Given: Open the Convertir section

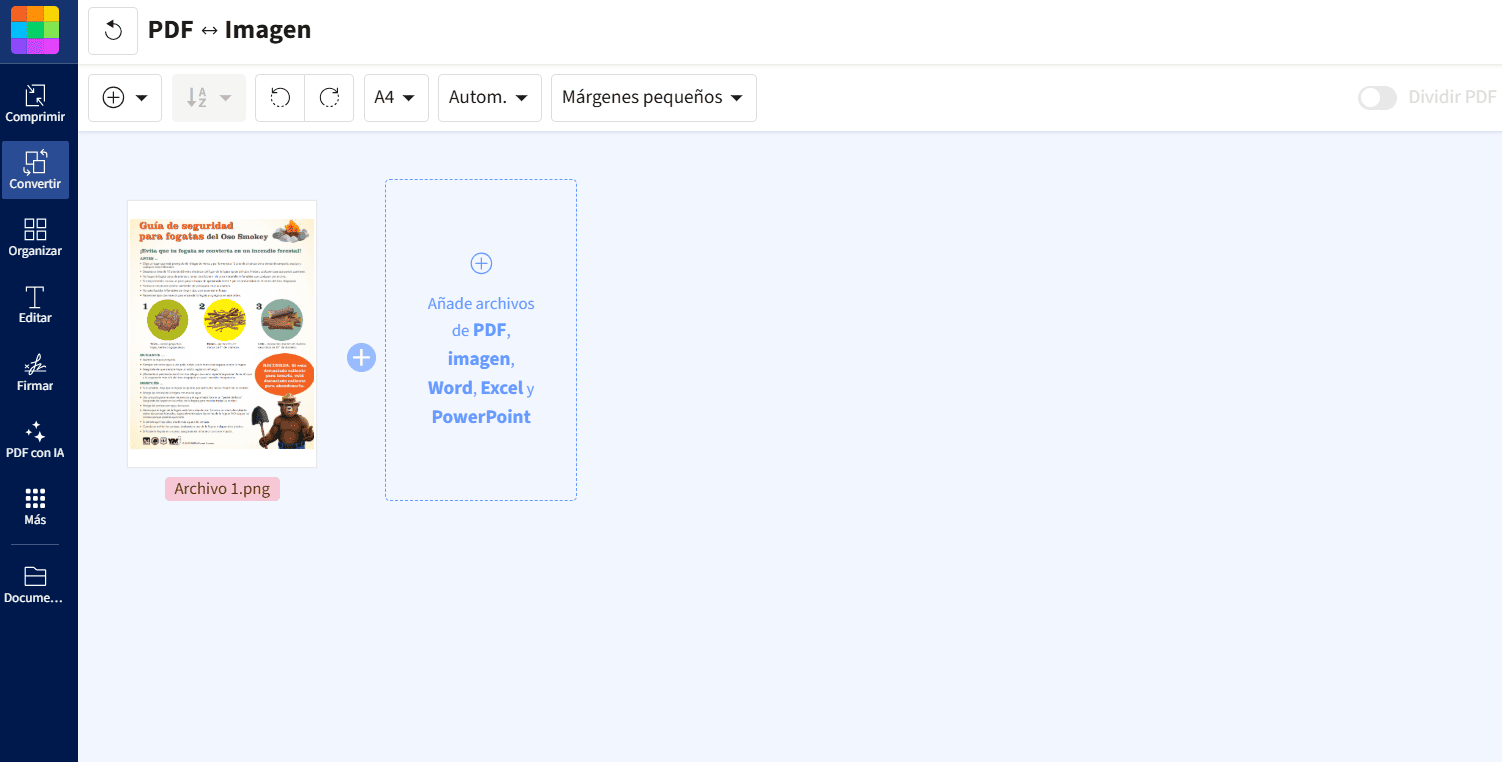Looking at the screenshot, I should 36,170.
